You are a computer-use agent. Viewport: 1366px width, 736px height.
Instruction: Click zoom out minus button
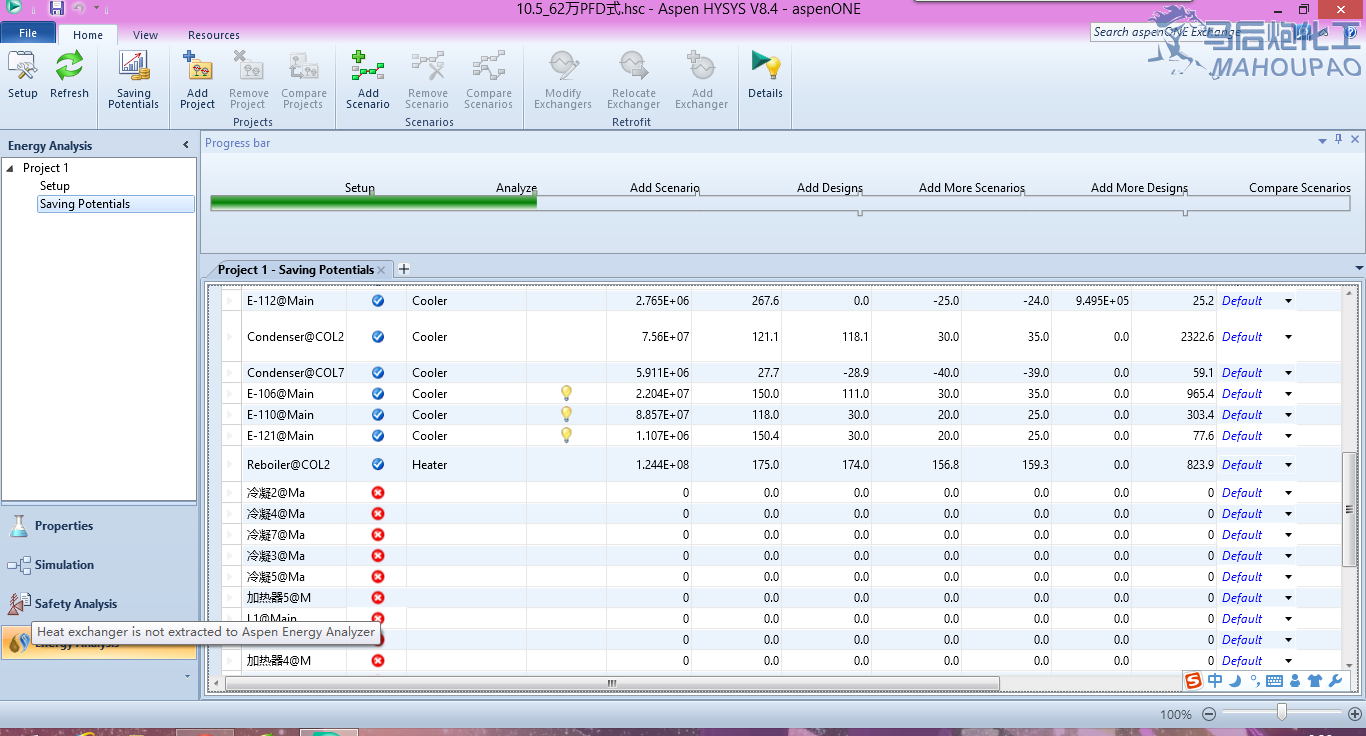coord(1209,714)
